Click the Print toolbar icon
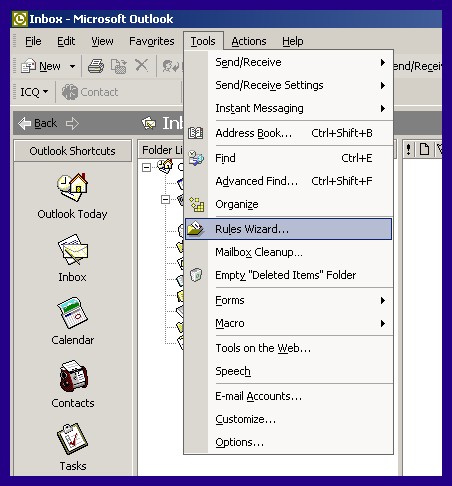Image resolution: width=452 pixels, height=486 pixels. pyautogui.click(x=96, y=66)
